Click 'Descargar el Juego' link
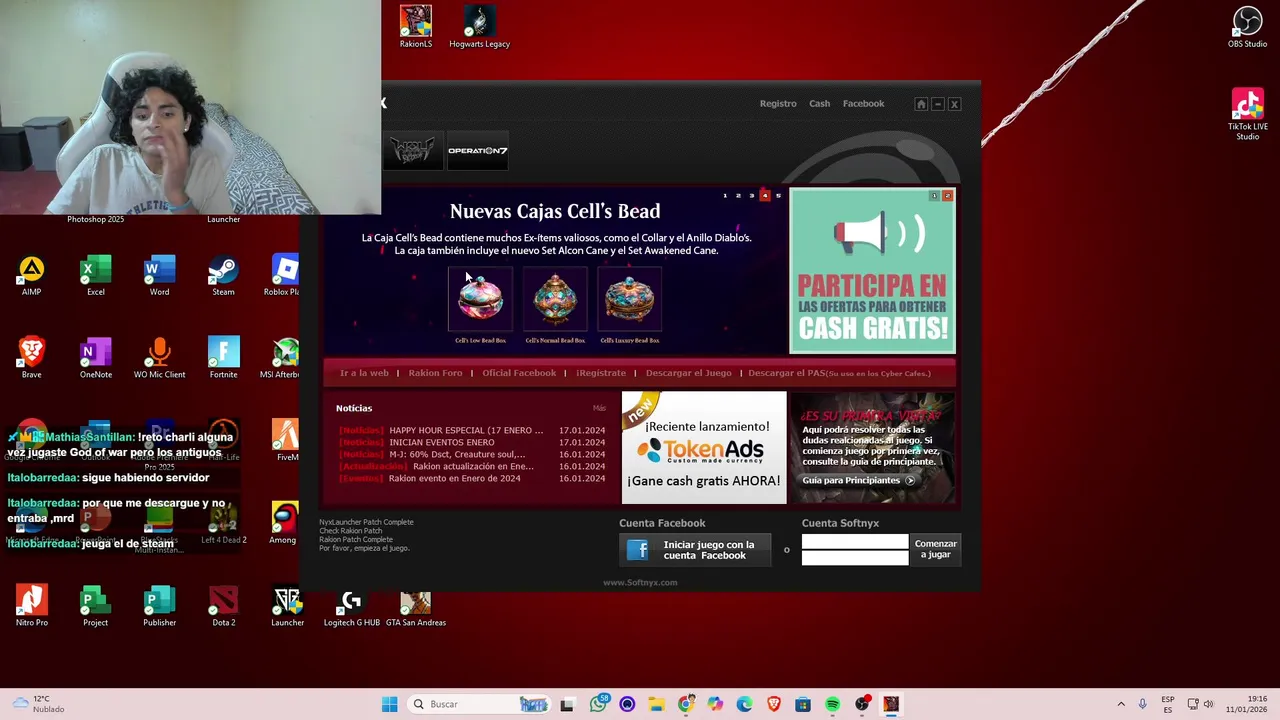The image size is (1280, 720). tap(688, 373)
